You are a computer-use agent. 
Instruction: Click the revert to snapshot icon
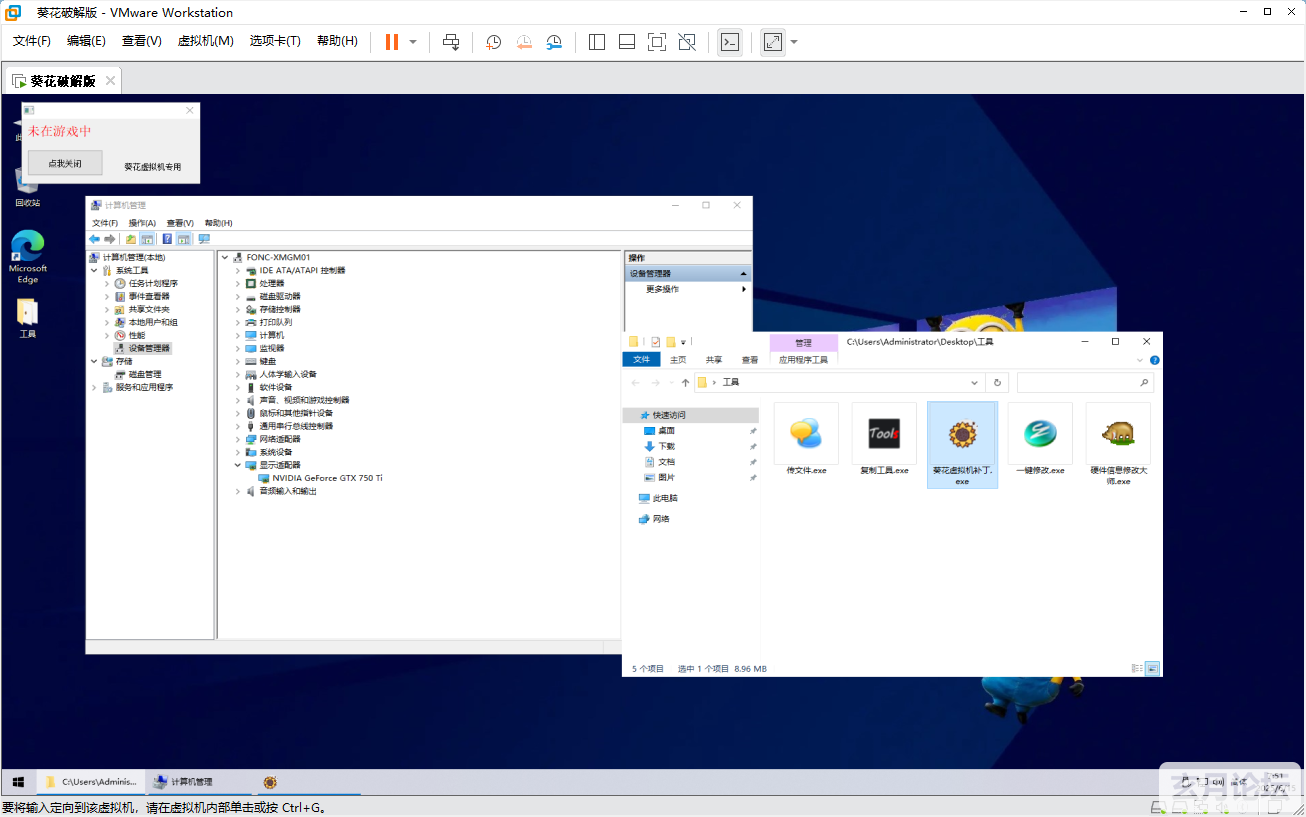tap(524, 42)
